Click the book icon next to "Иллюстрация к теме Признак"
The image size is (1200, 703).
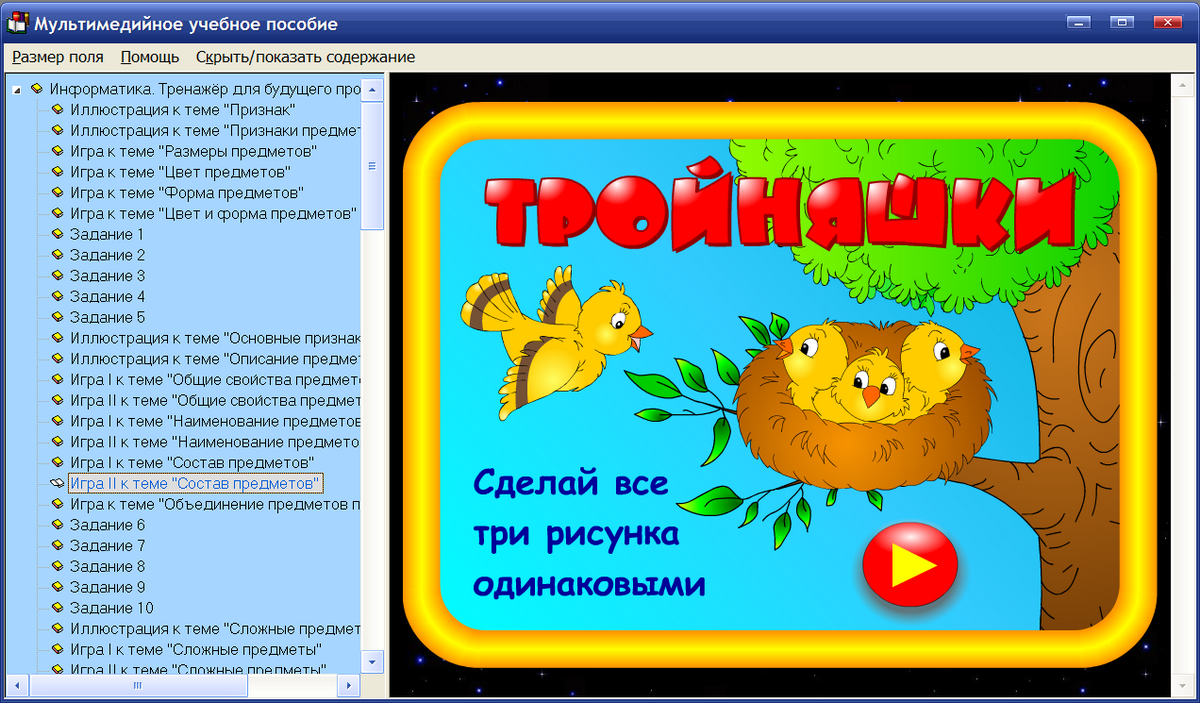click(57, 110)
